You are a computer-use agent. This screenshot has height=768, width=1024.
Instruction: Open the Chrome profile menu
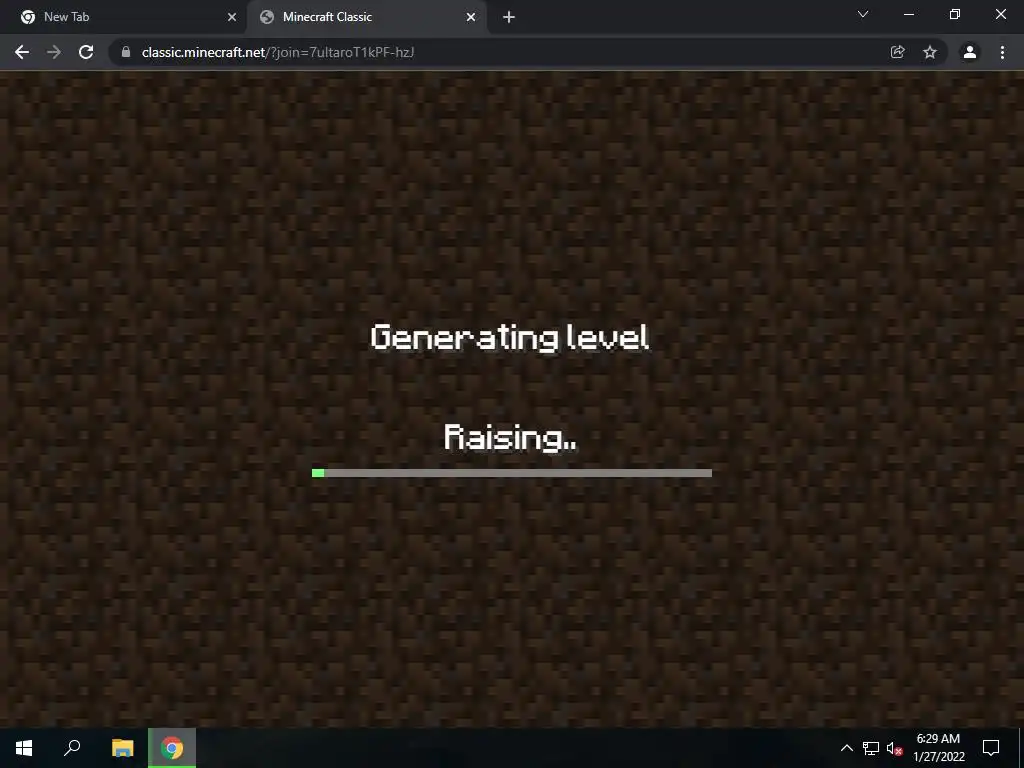pos(970,52)
